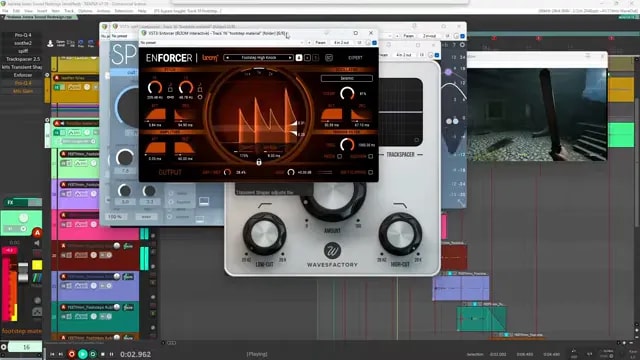The width and height of the screenshot is (640, 360).
Task: Open Enforcer settings icon beside A/B slots
Action: coord(329,58)
